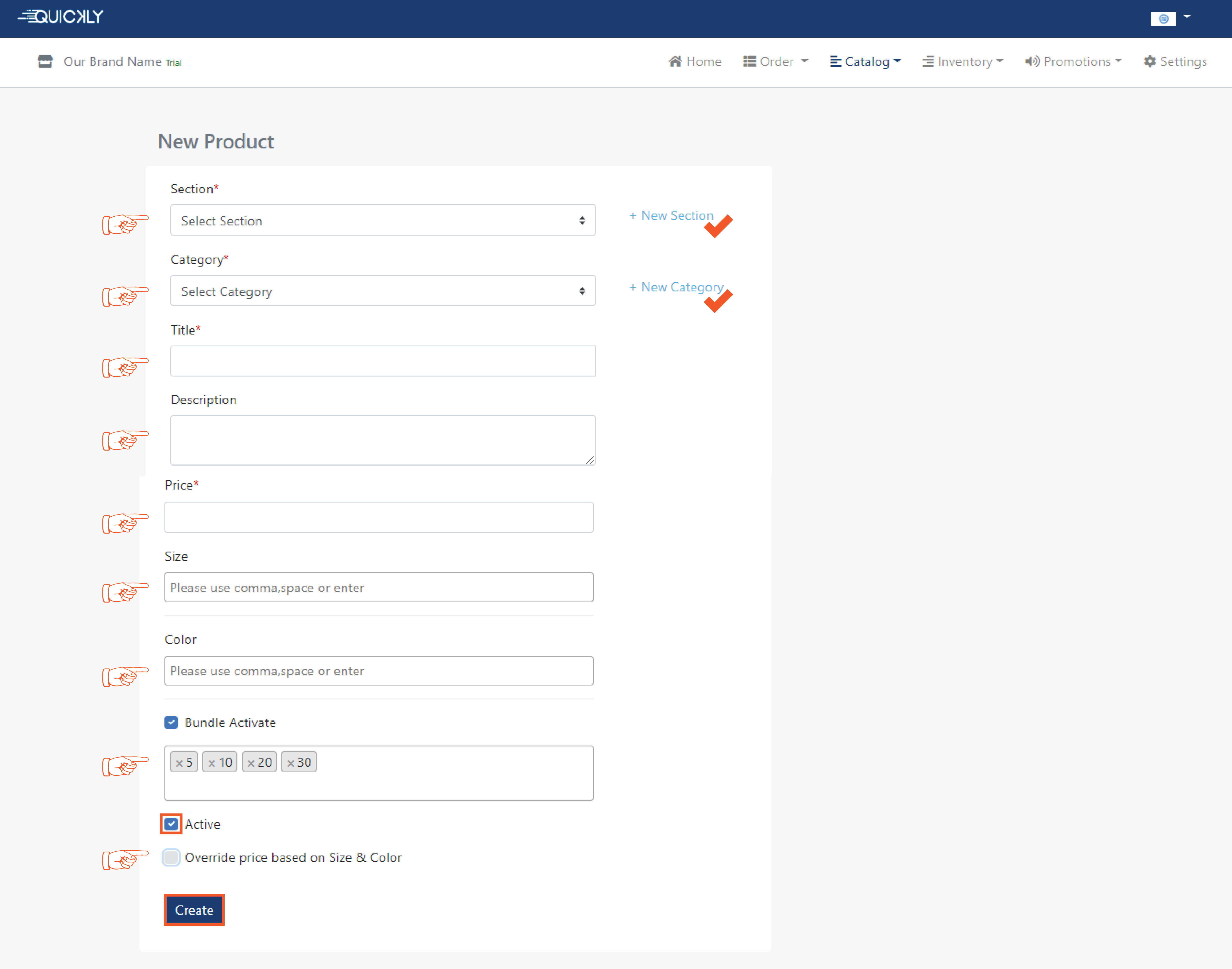Click the + New Section link
The height and width of the screenshot is (969, 1232).
[671, 216]
